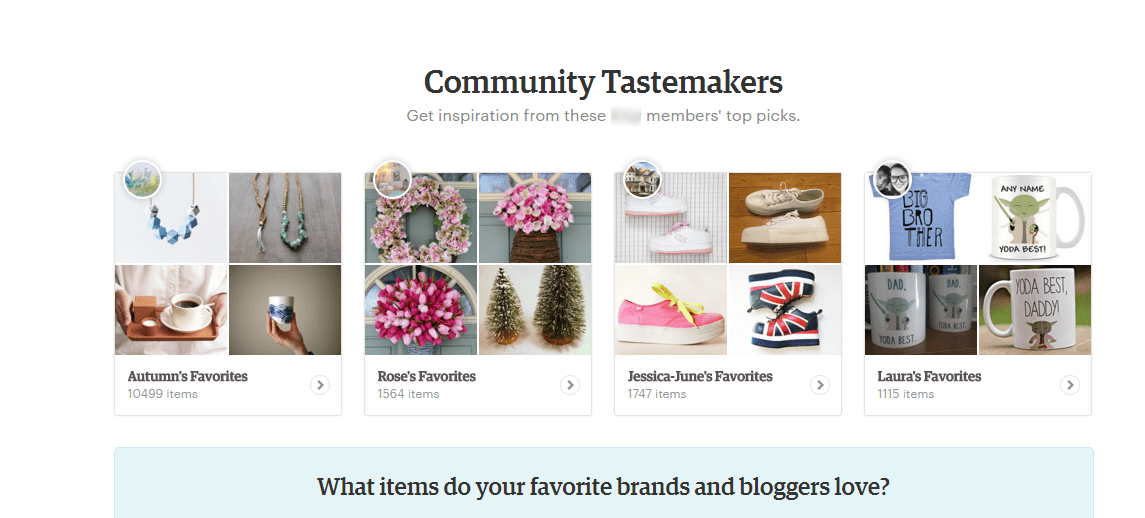Screen dimensions: 1145x518
Task: Click the arrow next to Autumn's Favorites
Action: click(320, 384)
